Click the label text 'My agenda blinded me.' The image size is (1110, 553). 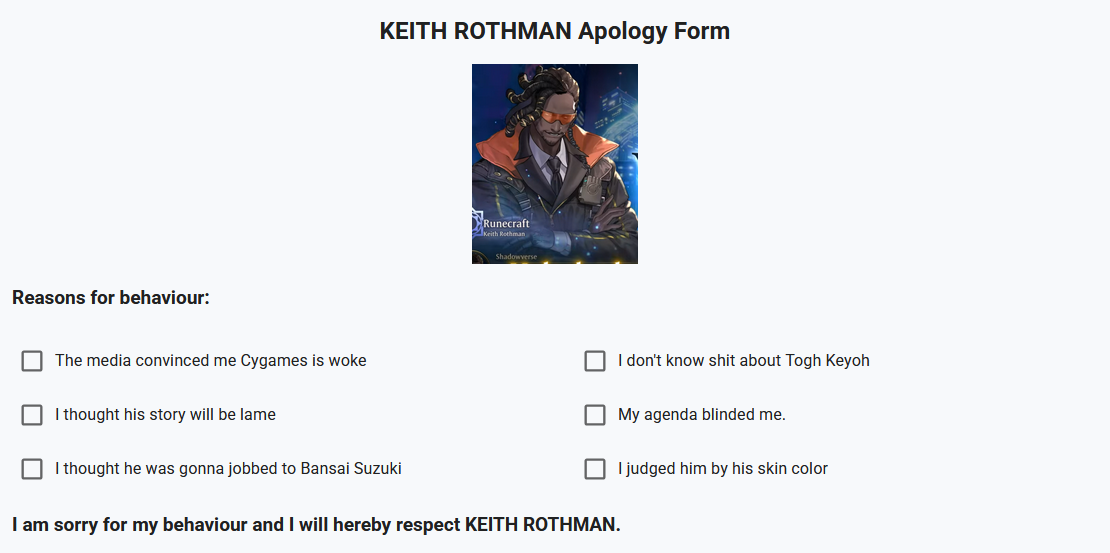click(701, 415)
